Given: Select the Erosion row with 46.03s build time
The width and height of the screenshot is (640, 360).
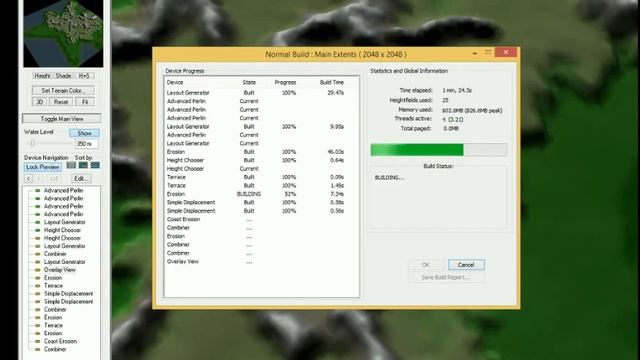Looking at the screenshot, I should coord(261,152).
